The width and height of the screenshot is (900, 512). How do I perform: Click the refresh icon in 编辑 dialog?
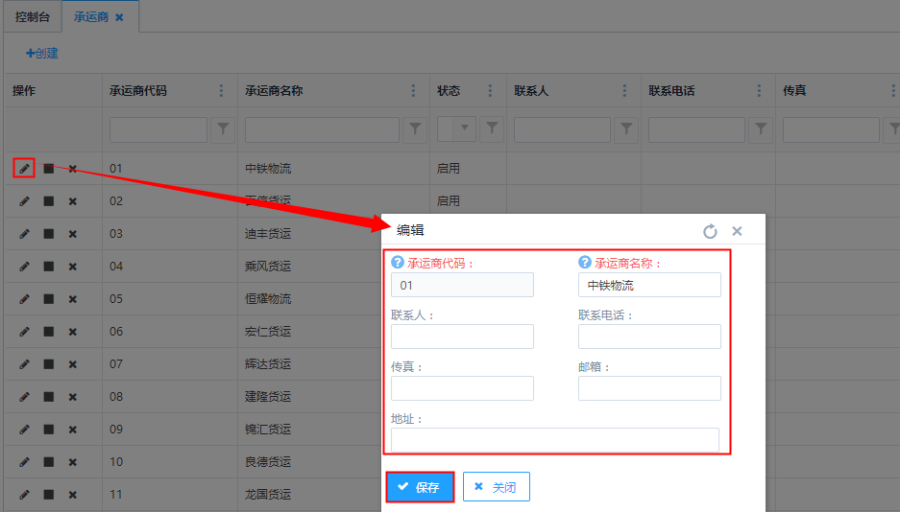(x=710, y=231)
